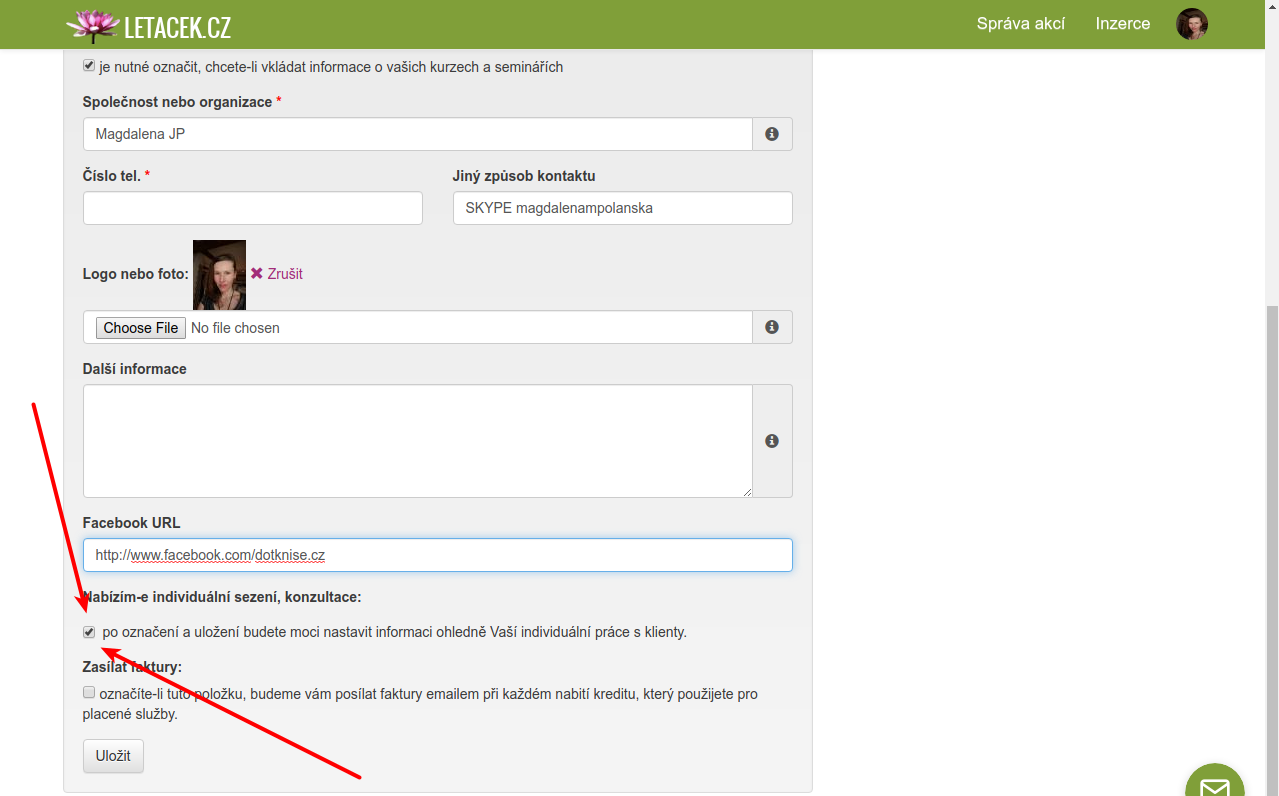
Task: Click into the Facebook URL field
Action: (x=437, y=555)
